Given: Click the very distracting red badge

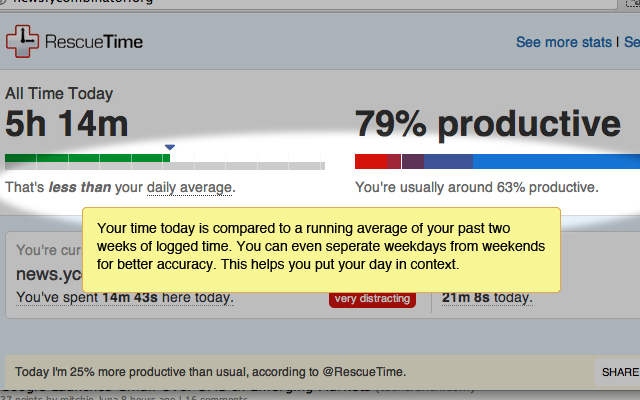Looking at the screenshot, I should (x=372, y=298).
